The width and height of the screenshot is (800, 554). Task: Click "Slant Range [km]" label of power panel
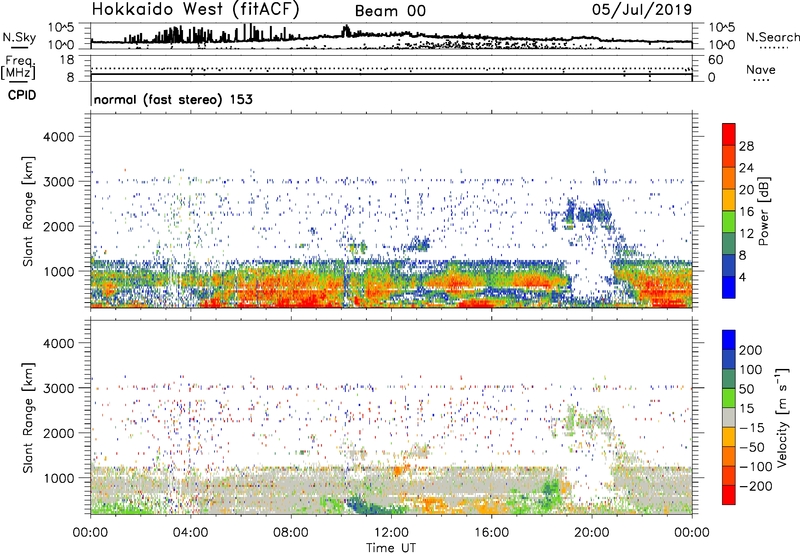click(28, 211)
